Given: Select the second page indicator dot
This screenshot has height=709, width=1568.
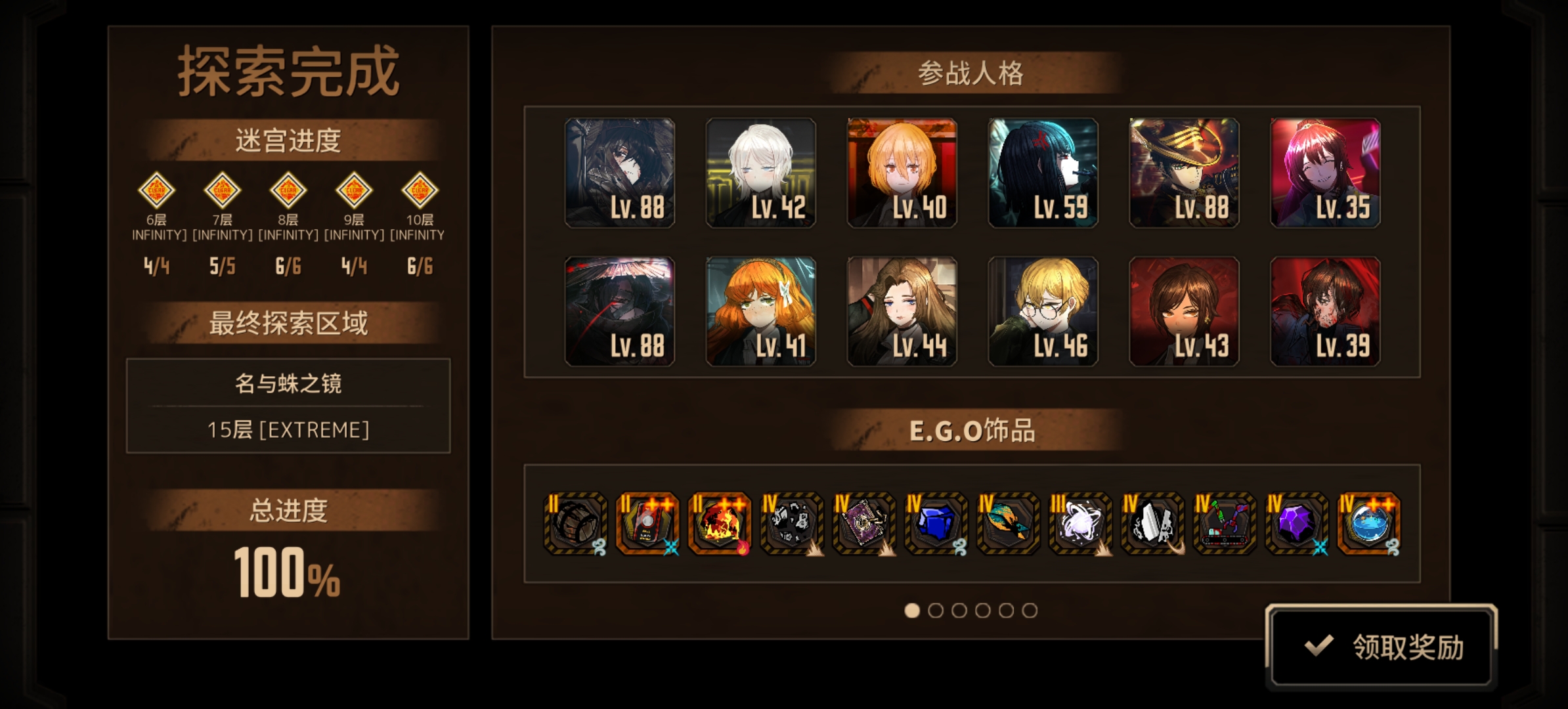Looking at the screenshot, I should [x=936, y=611].
